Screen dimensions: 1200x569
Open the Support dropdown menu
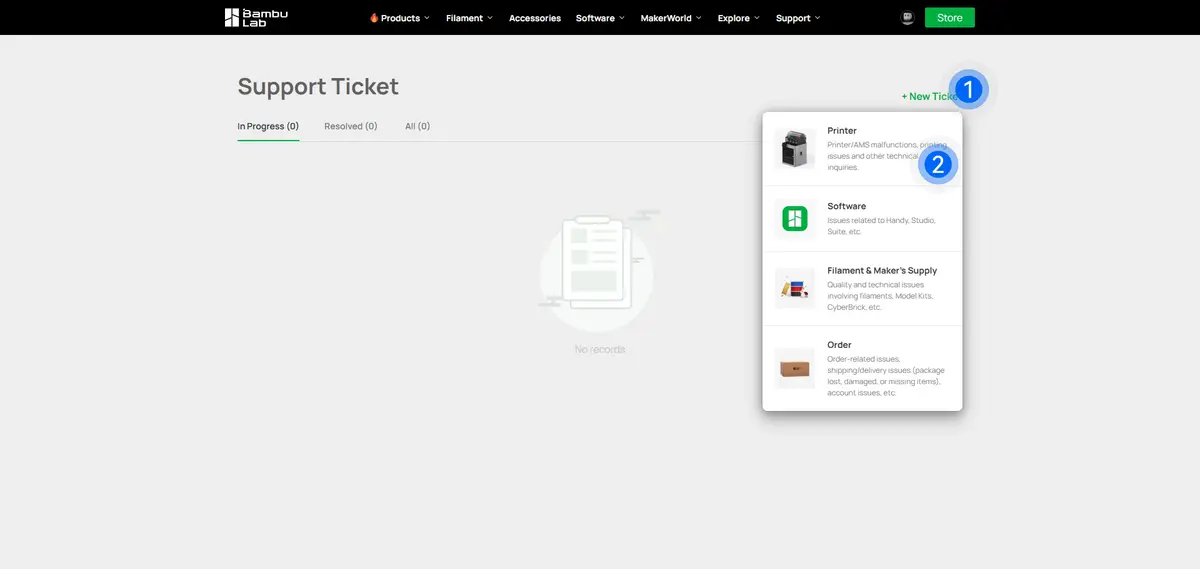tap(798, 18)
